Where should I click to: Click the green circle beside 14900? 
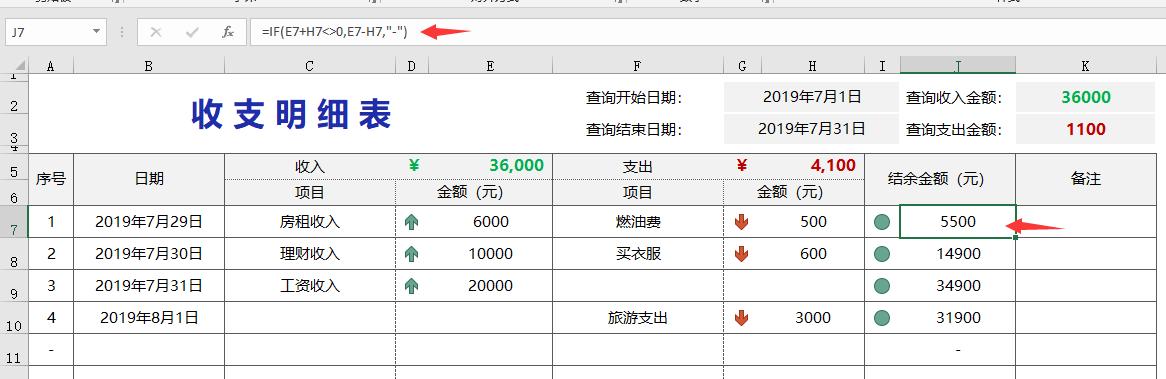tap(882, 253)
